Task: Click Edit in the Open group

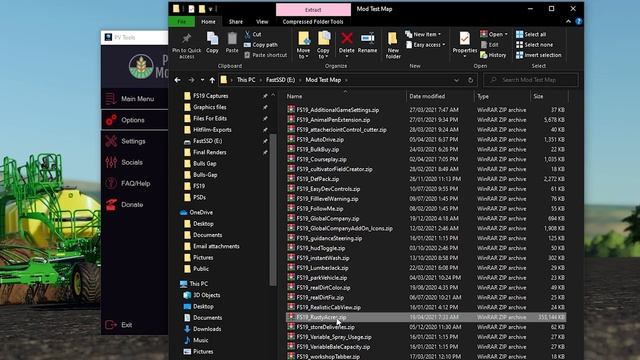Action: [489, 45]
